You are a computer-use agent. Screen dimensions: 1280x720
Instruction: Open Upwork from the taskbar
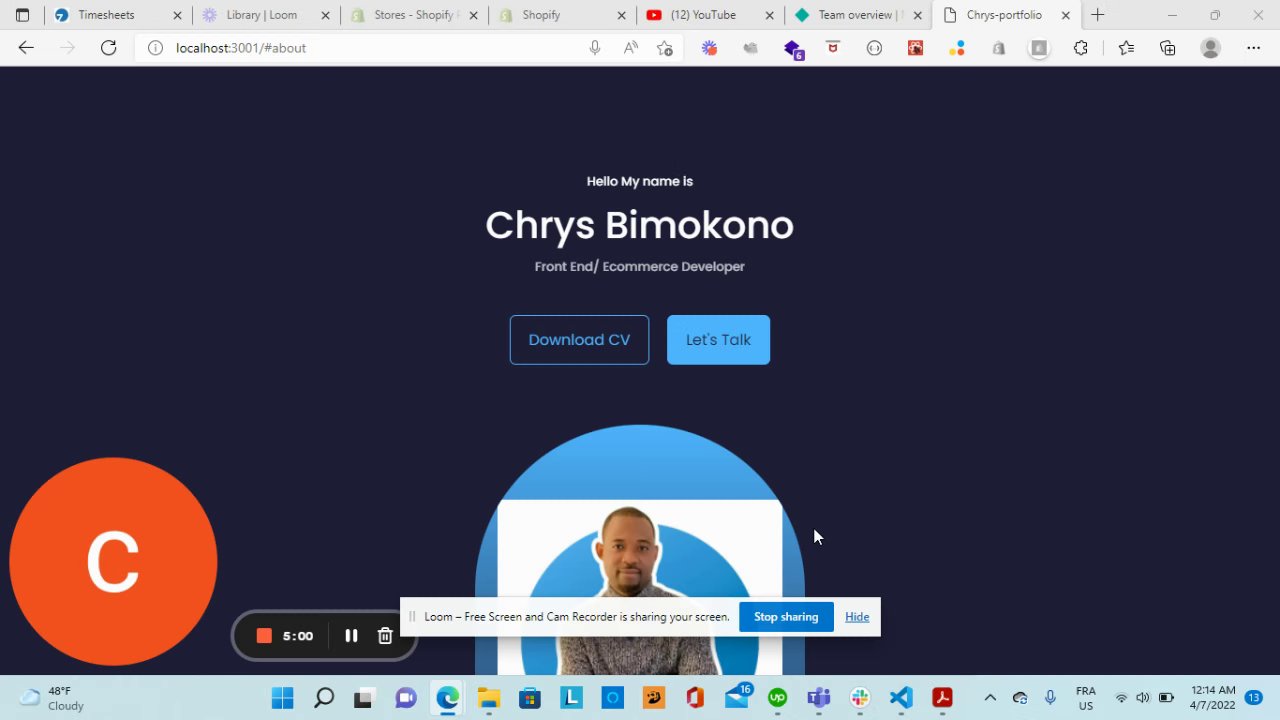pyautogui.click(x=777, y=698)
